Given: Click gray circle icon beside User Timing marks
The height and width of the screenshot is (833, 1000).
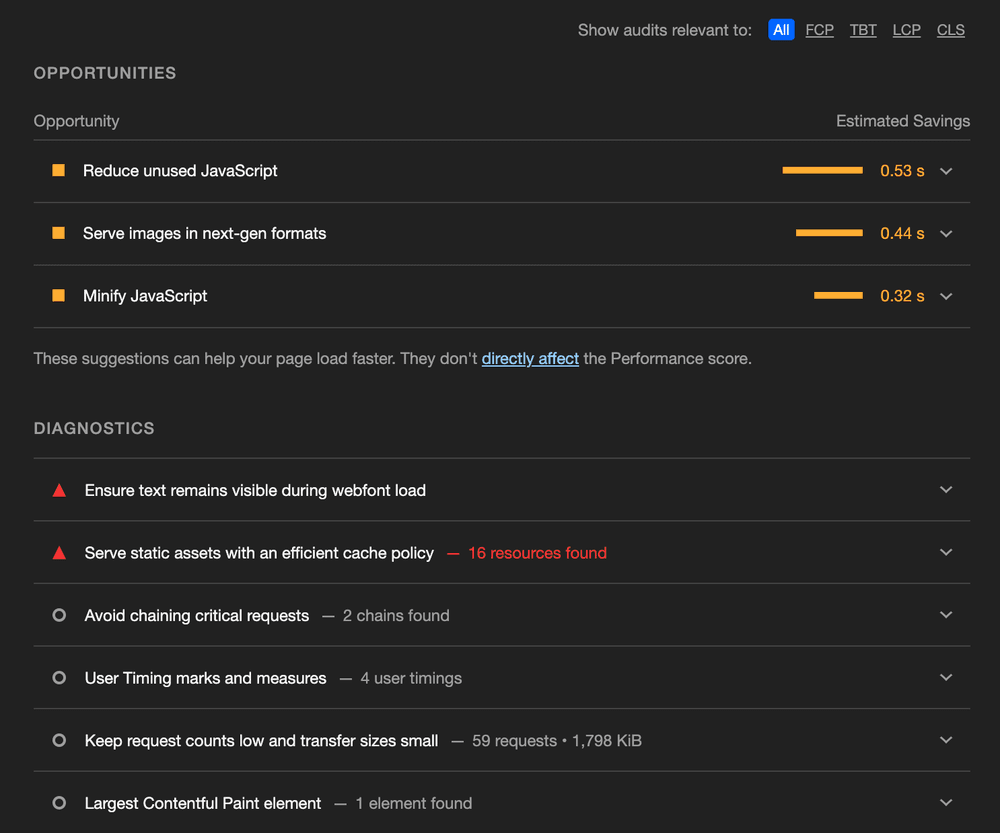Looking at the screenshot, I should (59, 678).
